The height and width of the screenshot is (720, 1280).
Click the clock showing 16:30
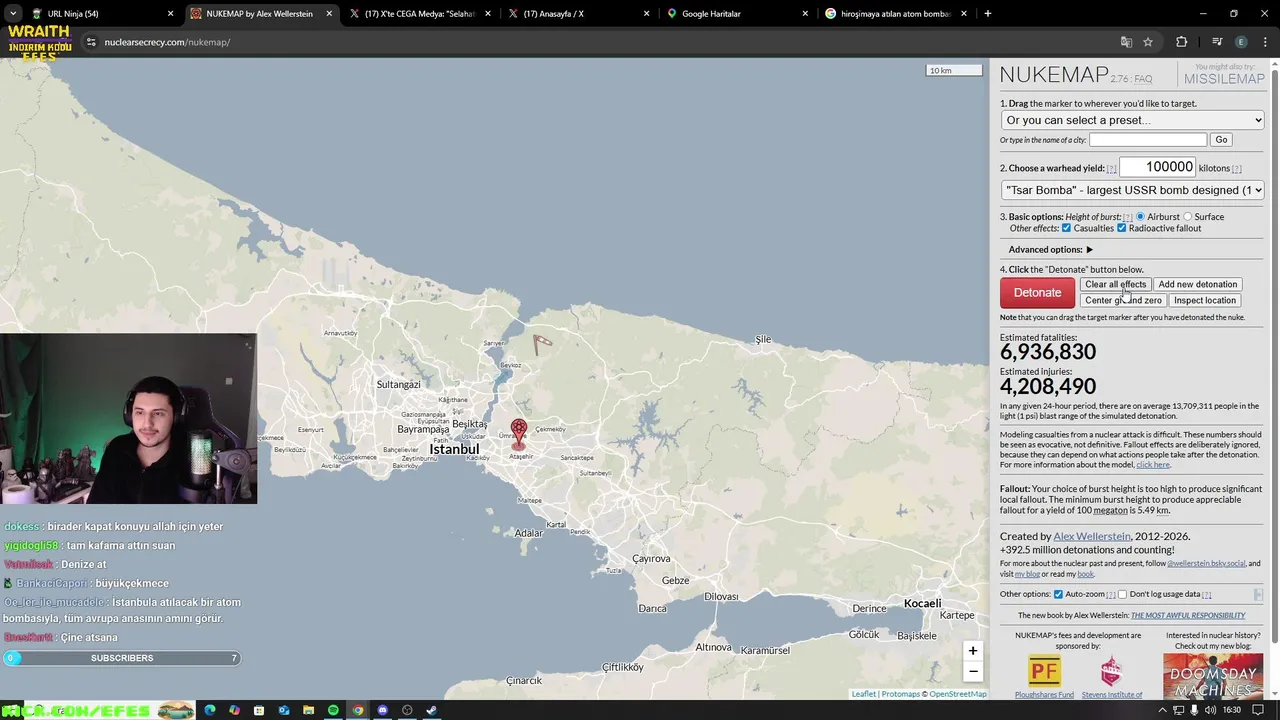coord(1232,710)
